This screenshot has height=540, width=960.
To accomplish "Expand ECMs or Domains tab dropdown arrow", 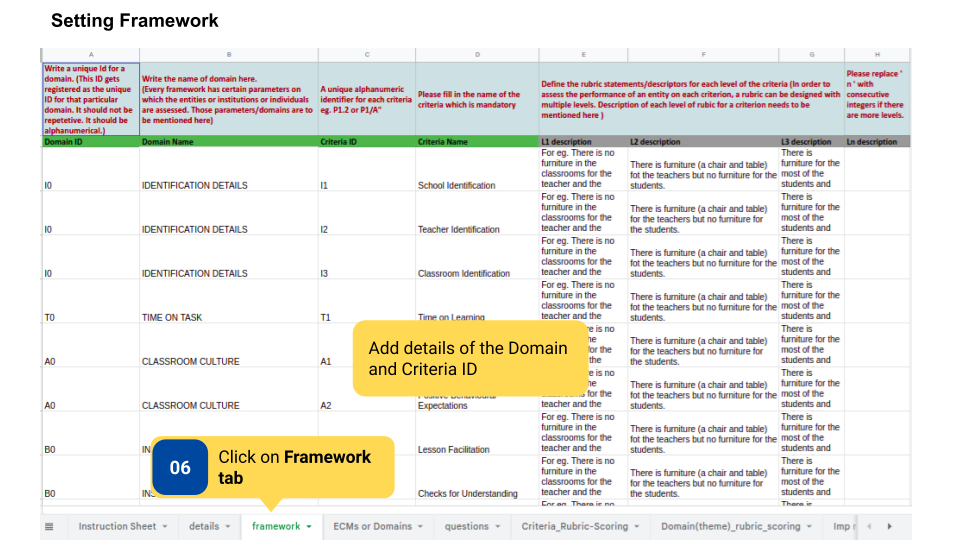I will coord(420,526).
